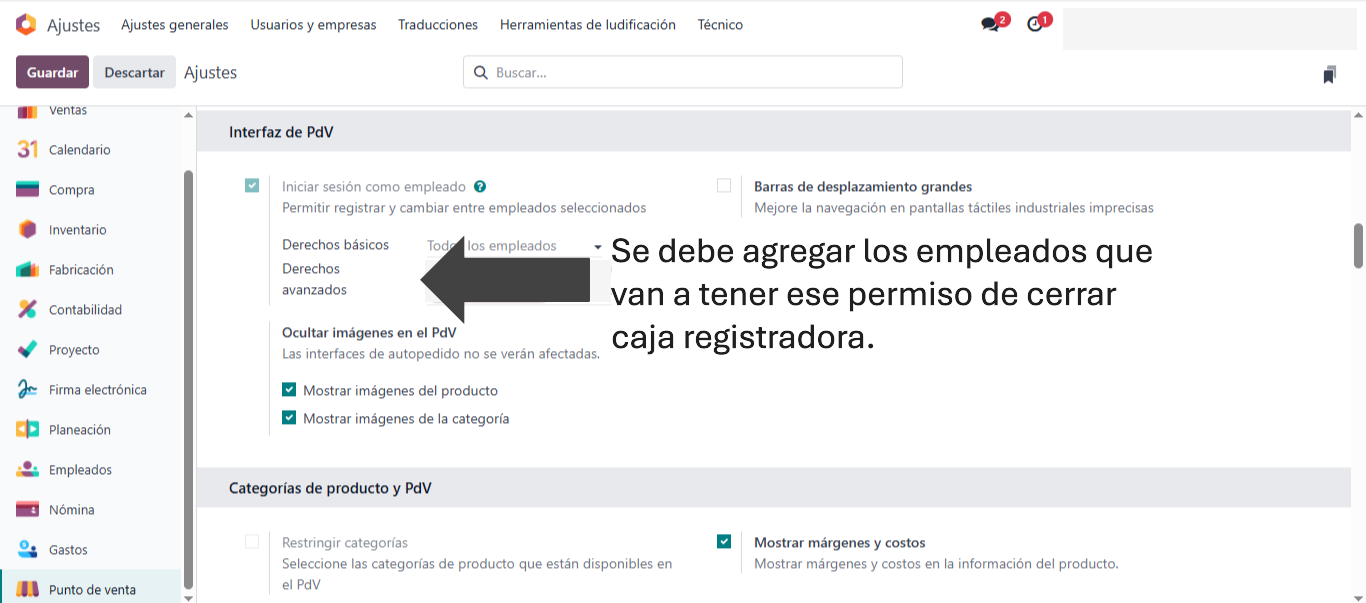Enable Barras de desplazamiento grandes checkbox
Image resolution: width=1366 pixels, height=603 pixels.
pyautogui.click(x=724, y=185)
